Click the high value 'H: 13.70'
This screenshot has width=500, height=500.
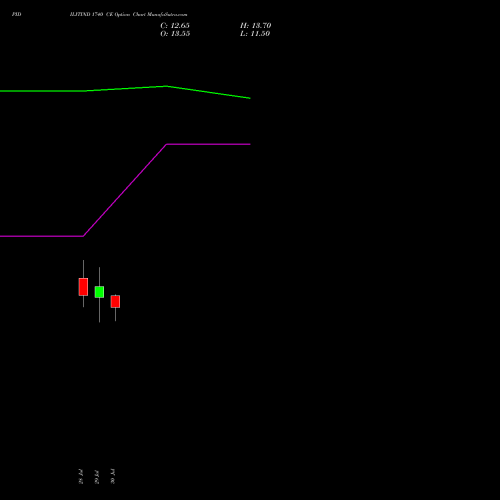click(255, 26)
